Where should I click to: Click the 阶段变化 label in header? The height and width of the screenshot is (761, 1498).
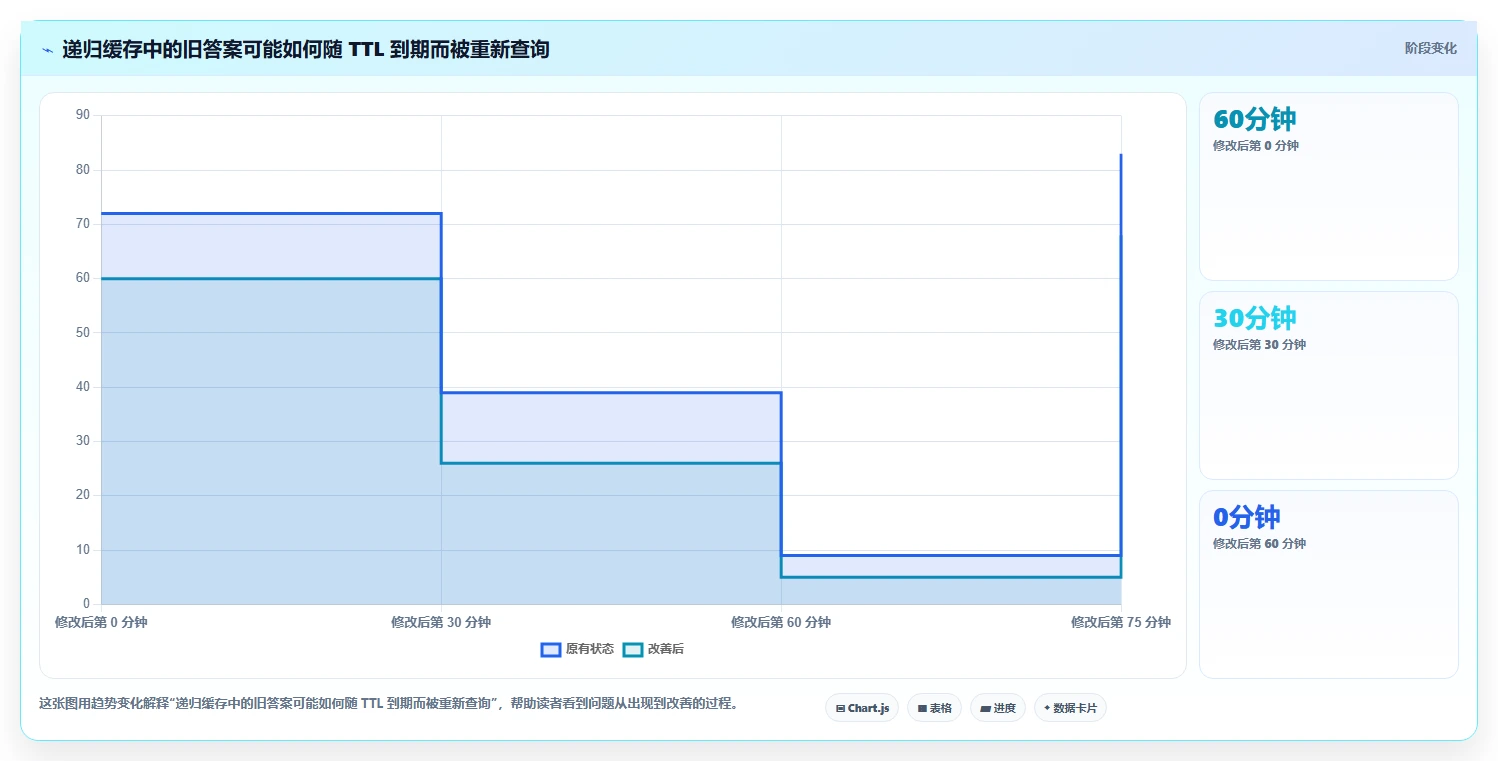1430,48
